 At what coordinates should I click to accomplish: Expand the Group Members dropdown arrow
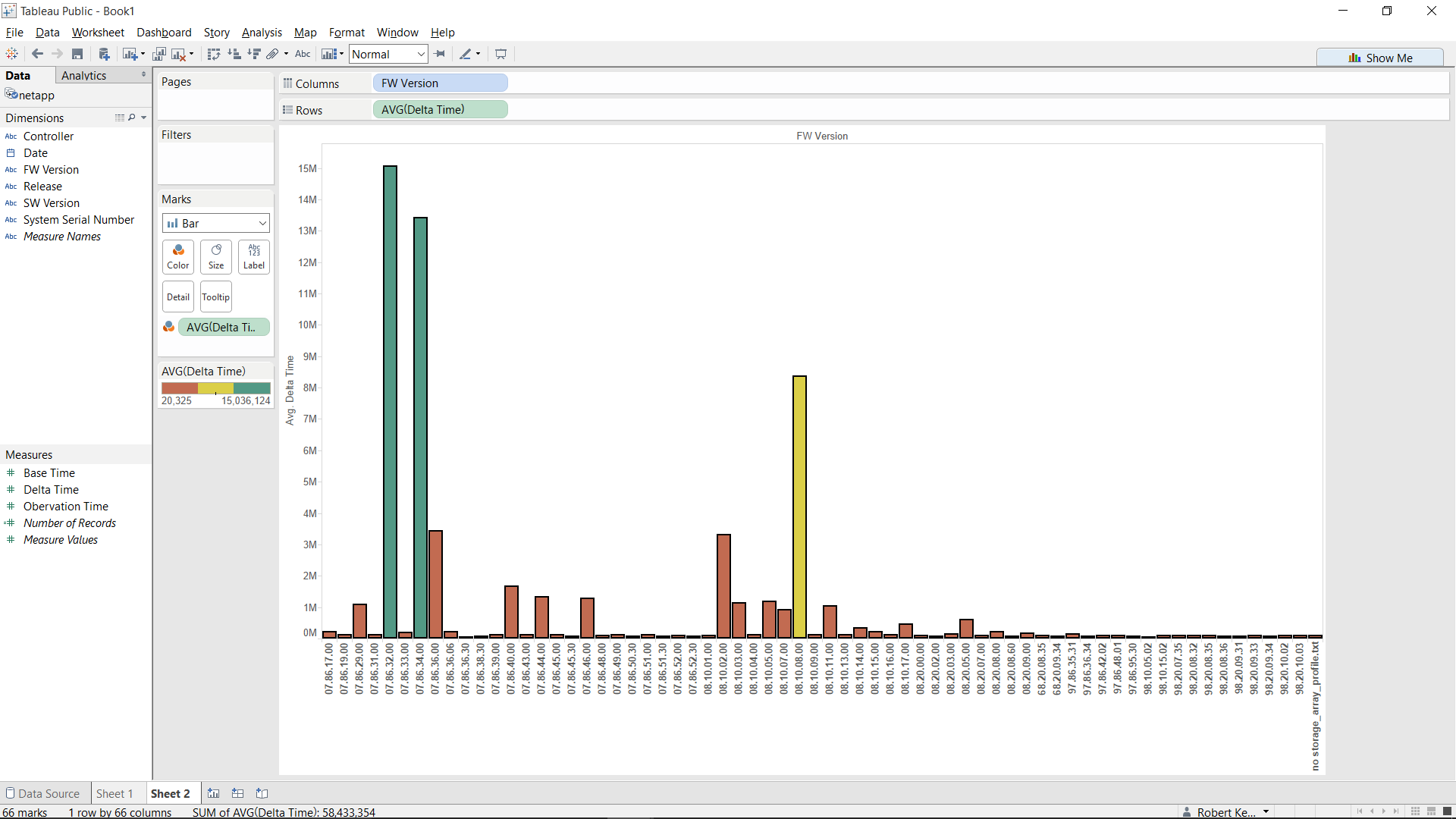286,54
